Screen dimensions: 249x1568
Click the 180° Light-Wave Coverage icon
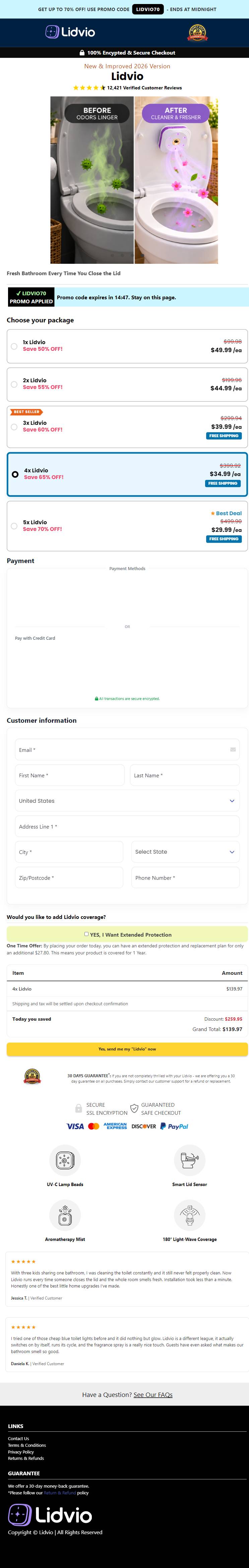tap(189, 1216)
